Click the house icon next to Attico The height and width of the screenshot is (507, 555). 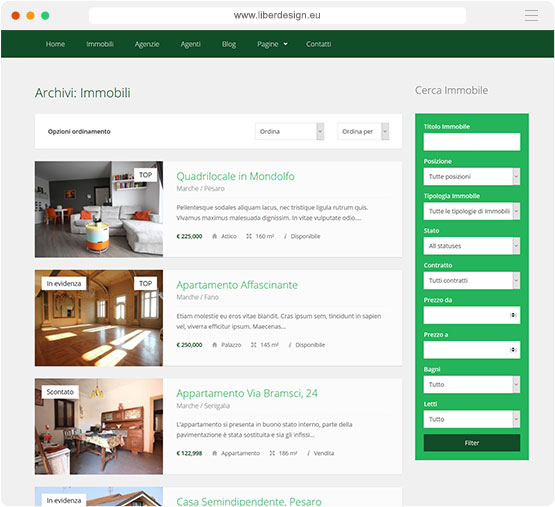tap(214, 236)
